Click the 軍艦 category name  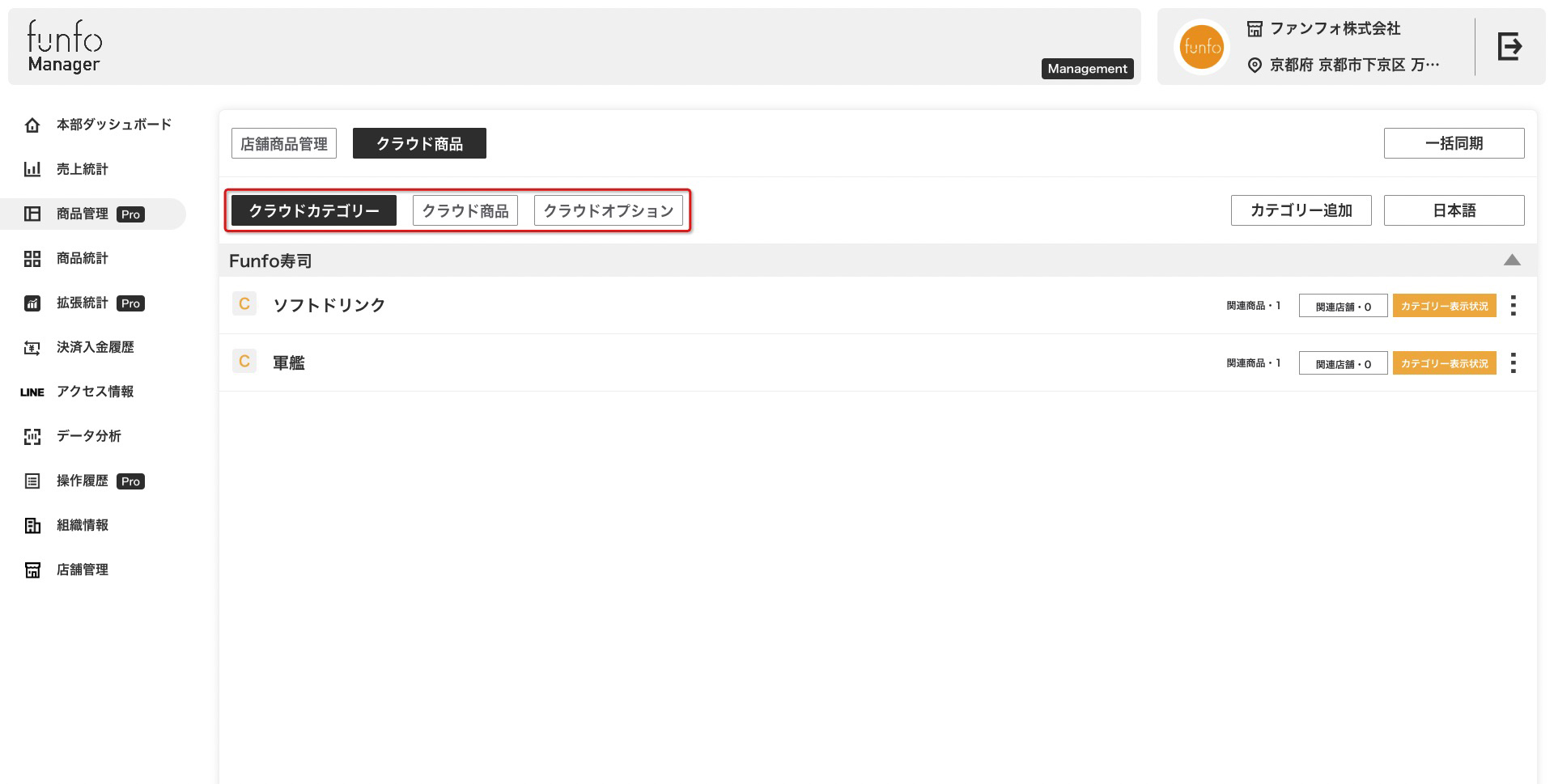289,362
